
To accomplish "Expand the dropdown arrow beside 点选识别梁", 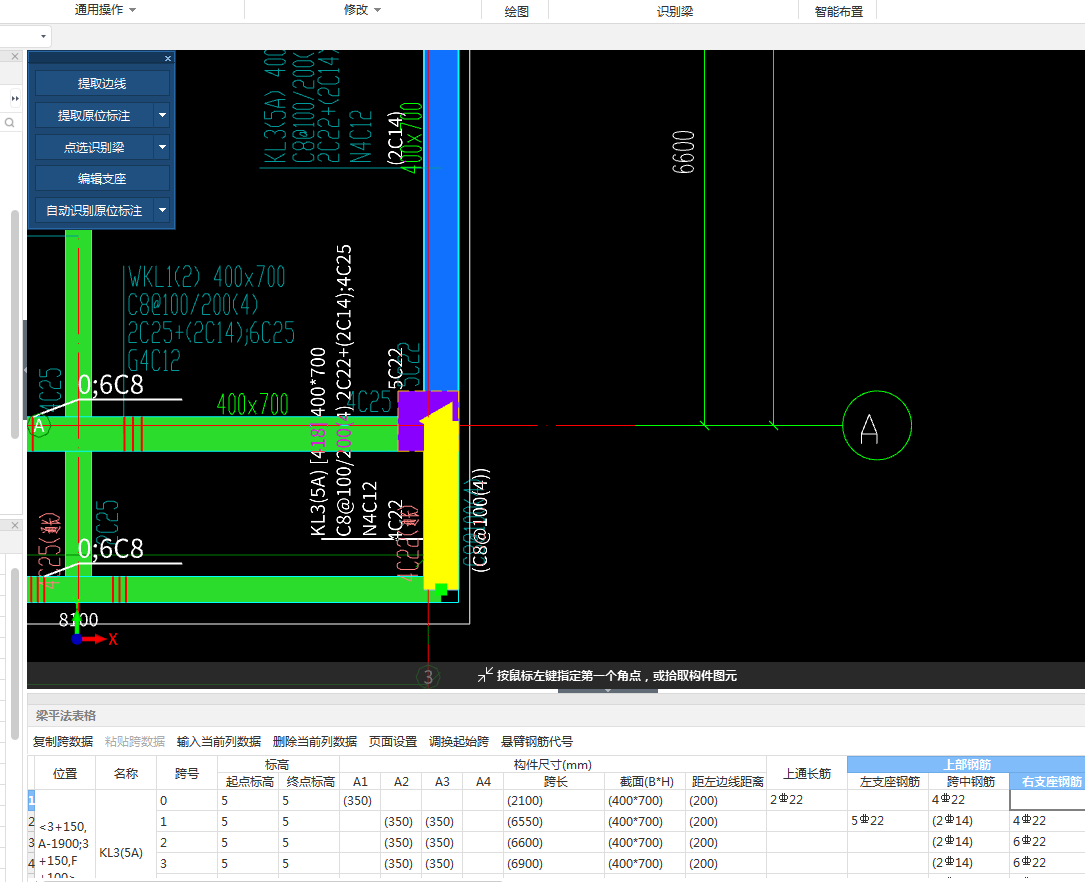I will 162,147.
